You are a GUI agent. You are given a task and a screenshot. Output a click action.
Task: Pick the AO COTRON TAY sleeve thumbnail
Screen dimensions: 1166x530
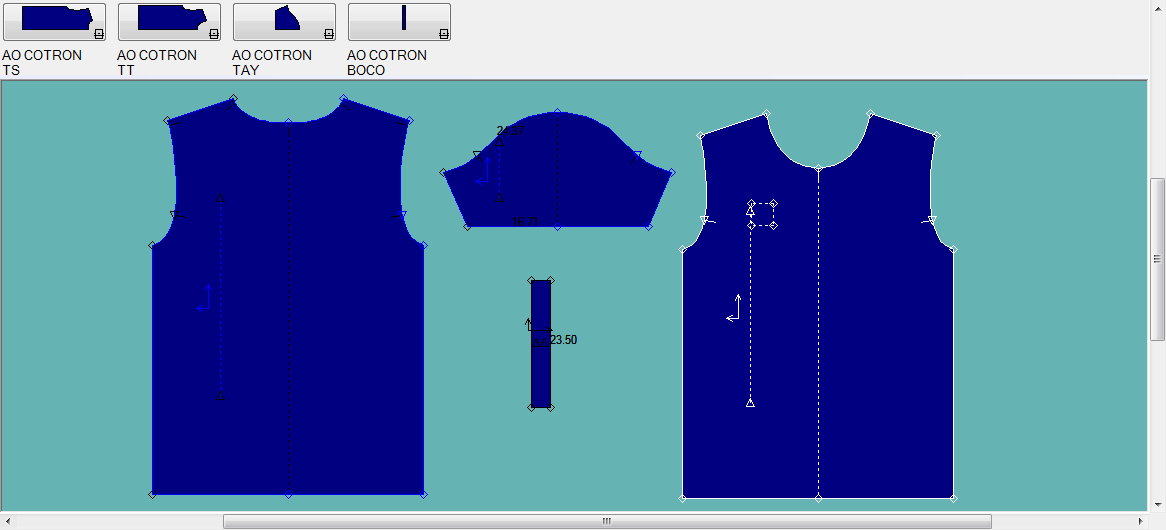click(284, 21)
